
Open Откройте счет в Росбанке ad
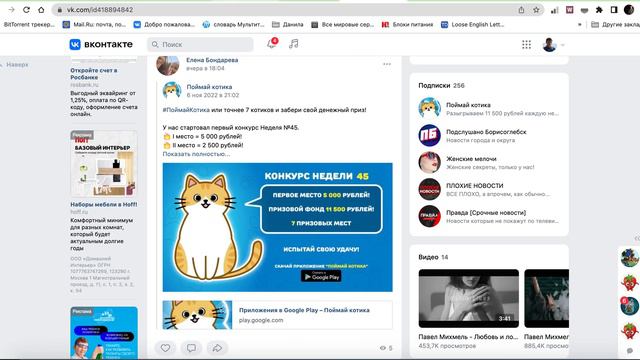(x=93, y=73)
